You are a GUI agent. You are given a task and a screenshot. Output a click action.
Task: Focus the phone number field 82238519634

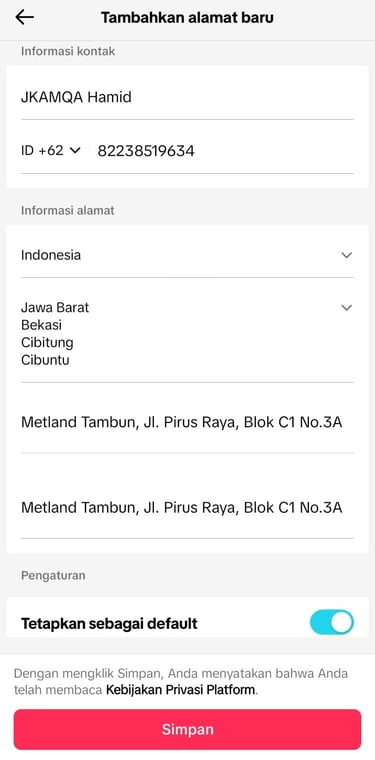(225, 151)
